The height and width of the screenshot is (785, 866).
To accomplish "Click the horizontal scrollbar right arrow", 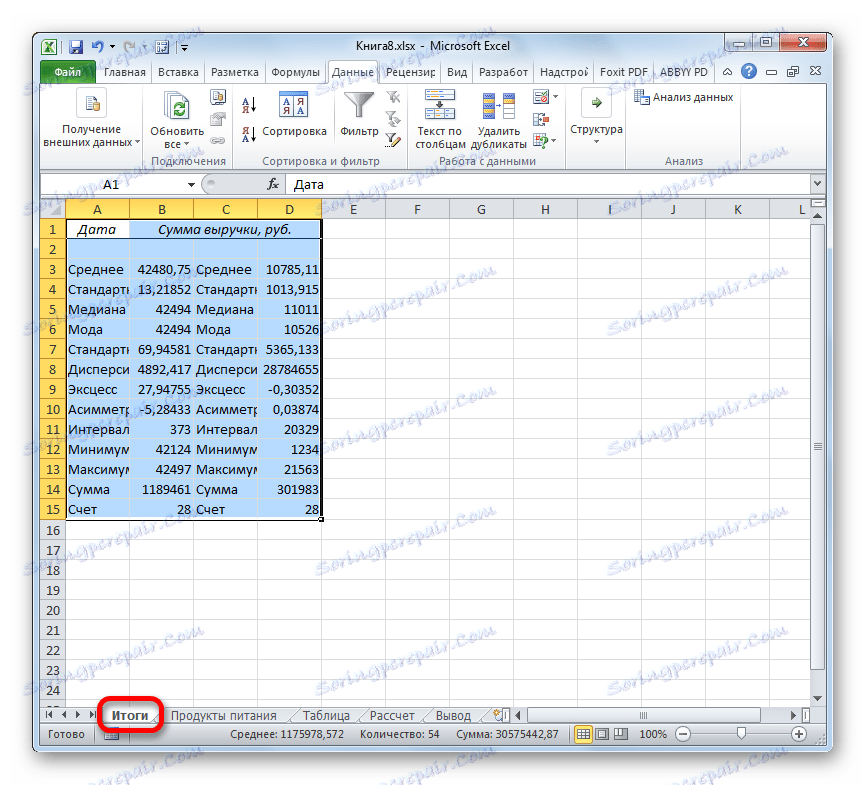I will click(x=793, y=715).
